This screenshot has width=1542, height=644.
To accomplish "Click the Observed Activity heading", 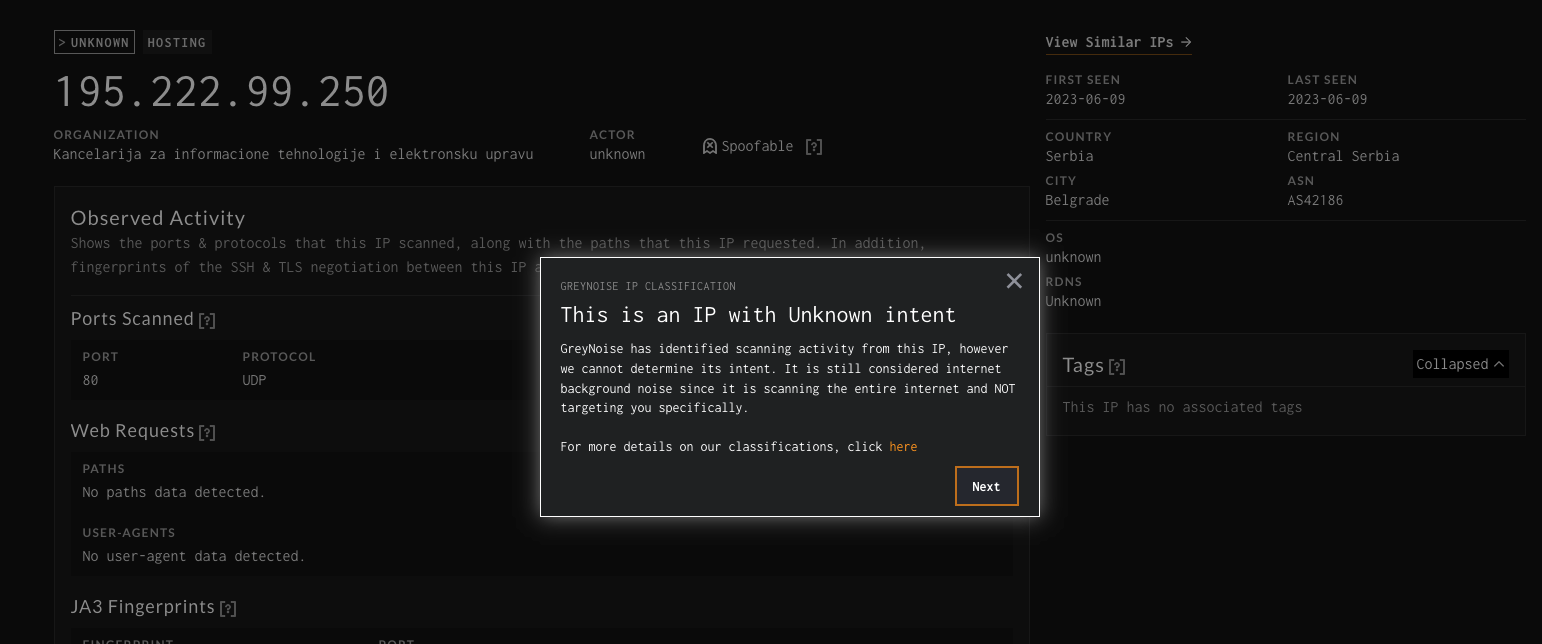I will click(158, 218).
